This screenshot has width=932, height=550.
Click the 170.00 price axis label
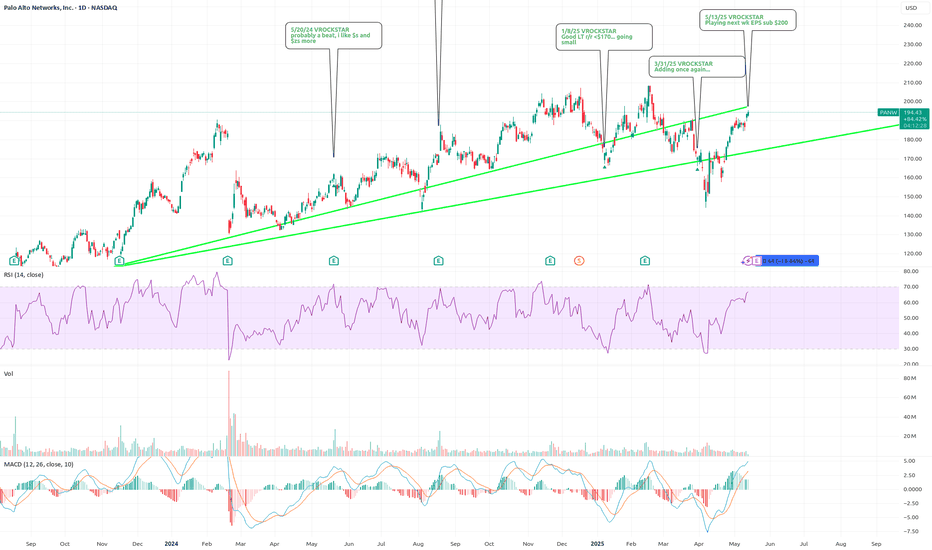pos(912,159)
